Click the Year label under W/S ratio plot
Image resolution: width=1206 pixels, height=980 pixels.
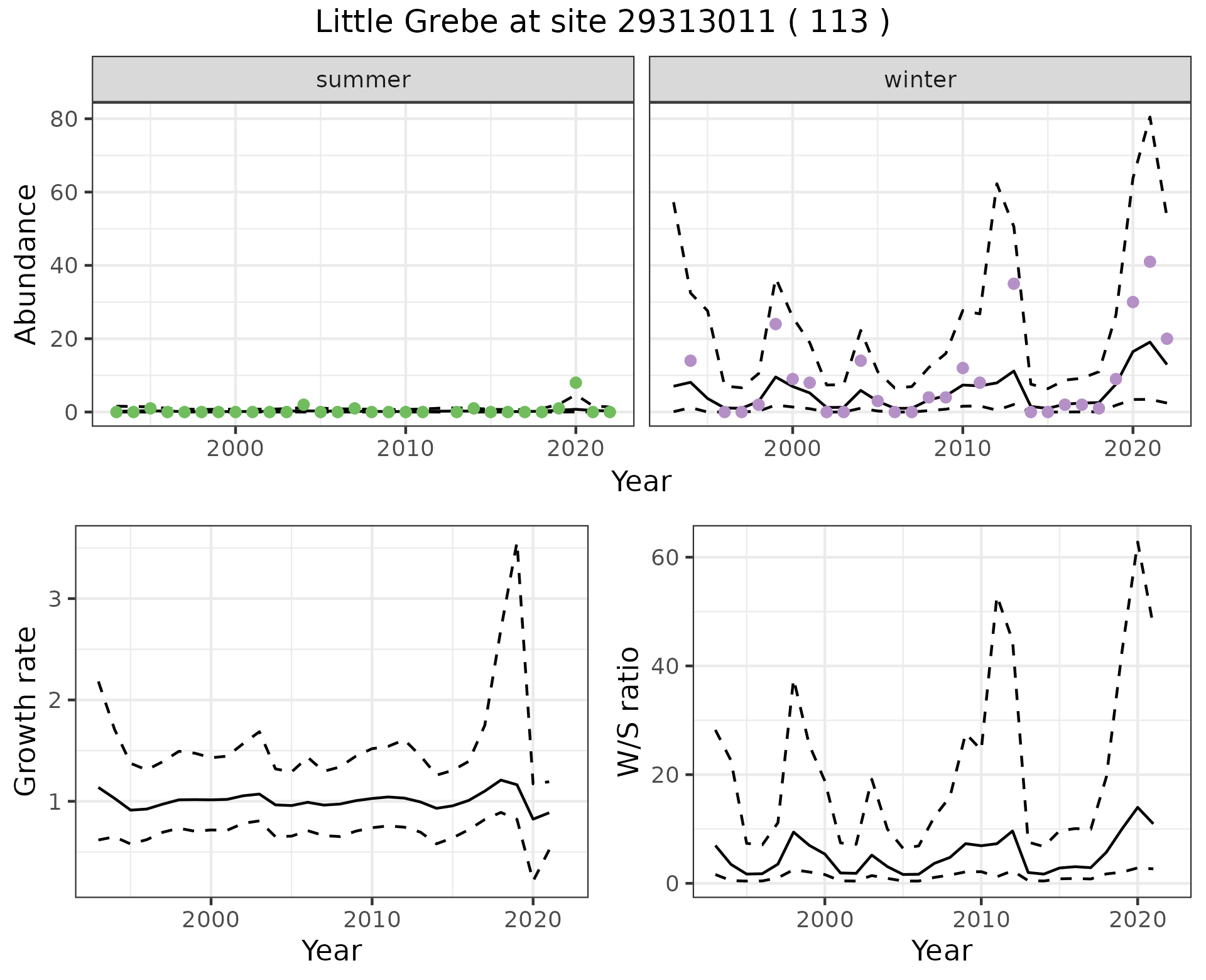pyautogui.click(x=941, y=950)
